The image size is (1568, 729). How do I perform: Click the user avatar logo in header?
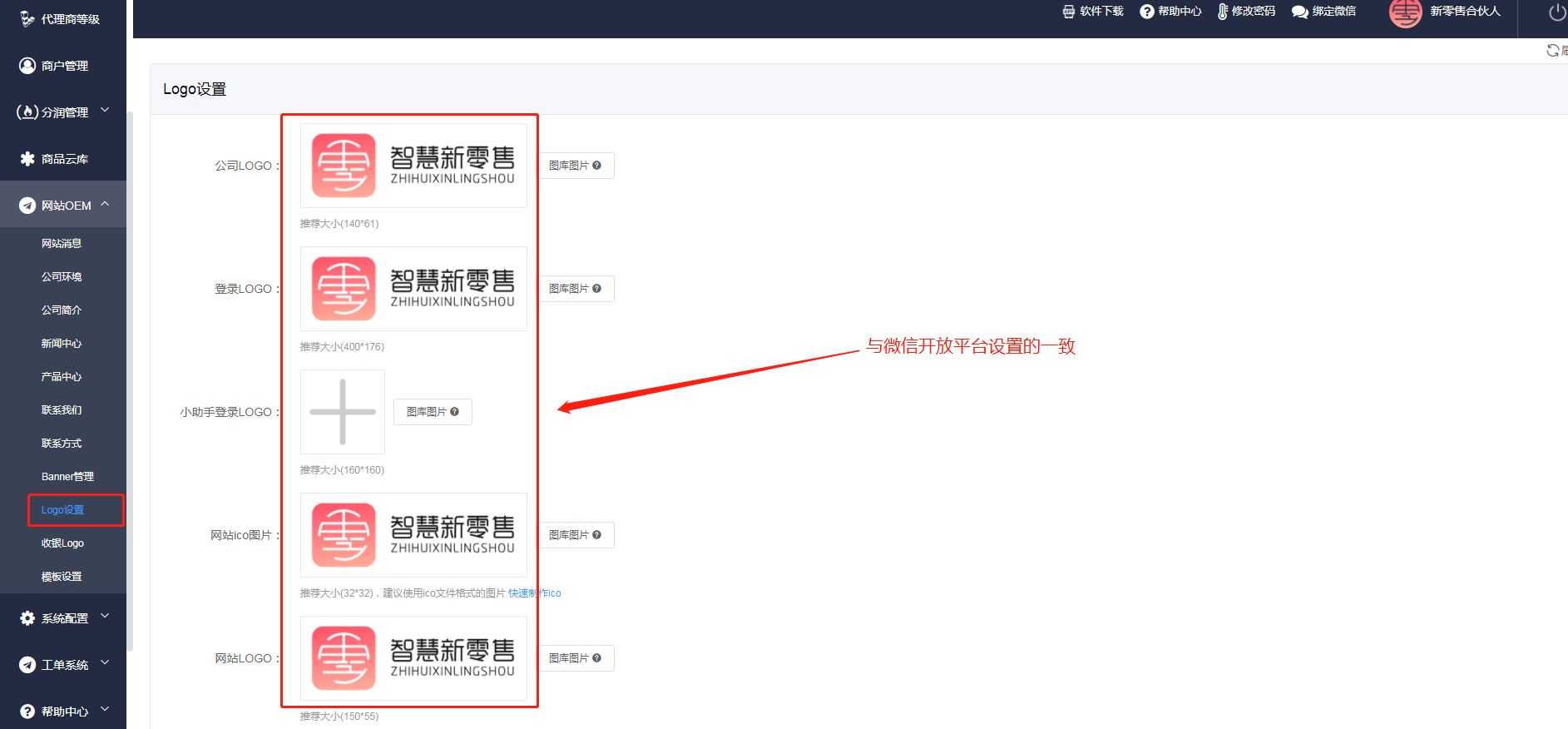pos(1406,12)
